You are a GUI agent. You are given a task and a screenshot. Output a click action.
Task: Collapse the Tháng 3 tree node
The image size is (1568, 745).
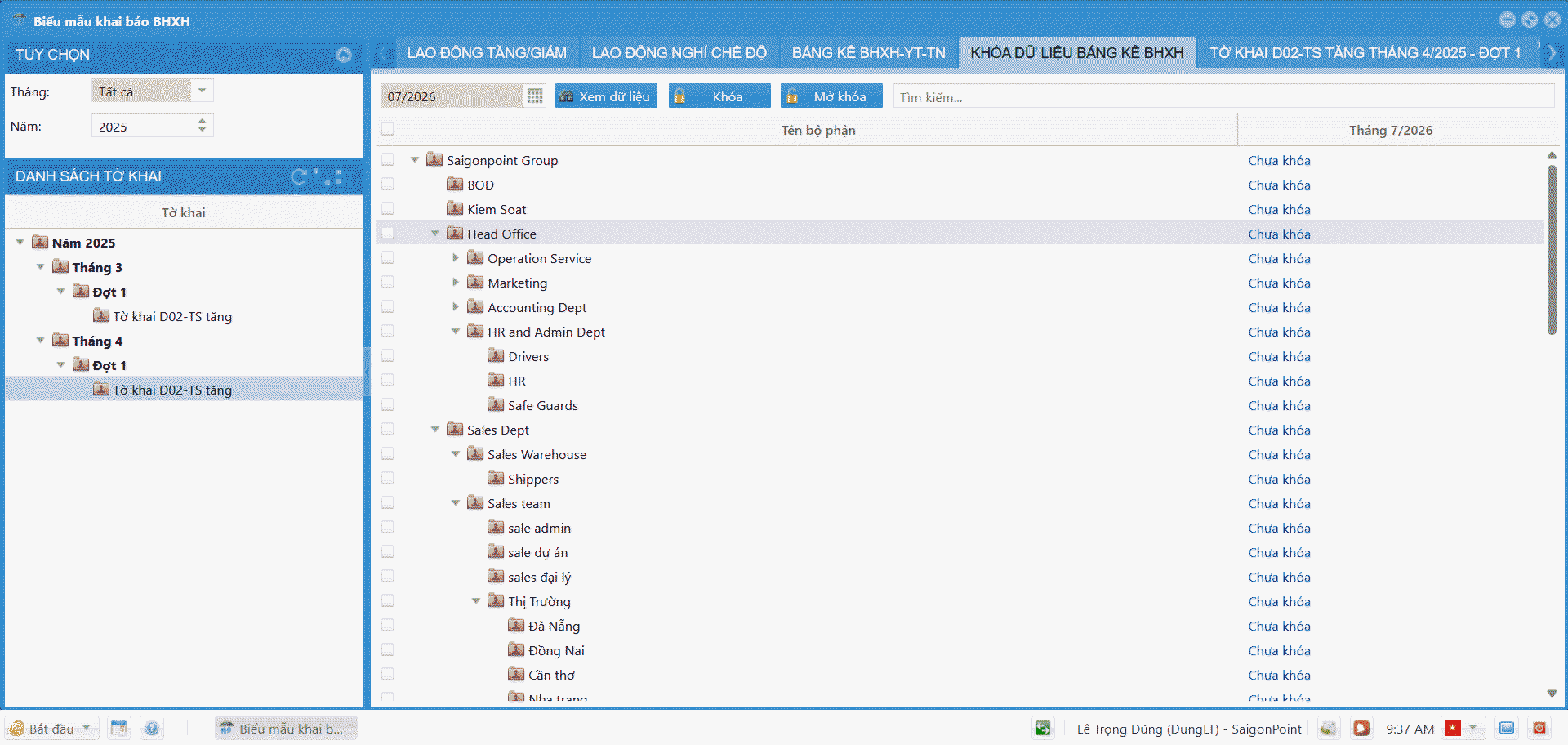click(40, 267)
